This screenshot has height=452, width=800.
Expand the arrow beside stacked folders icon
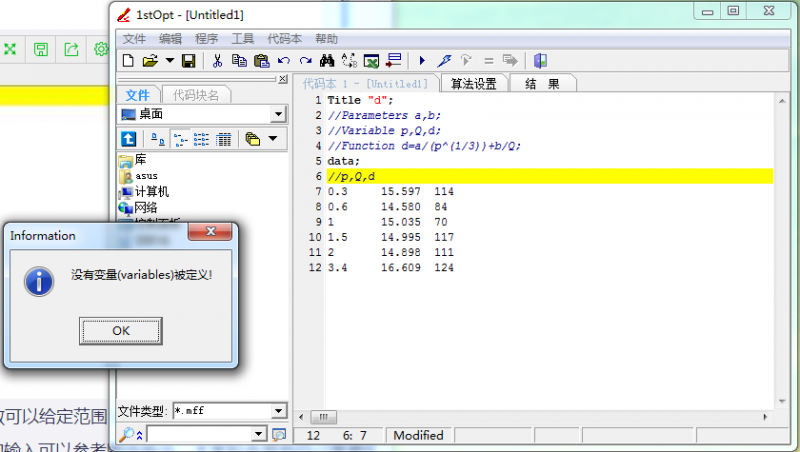[273, 138]
